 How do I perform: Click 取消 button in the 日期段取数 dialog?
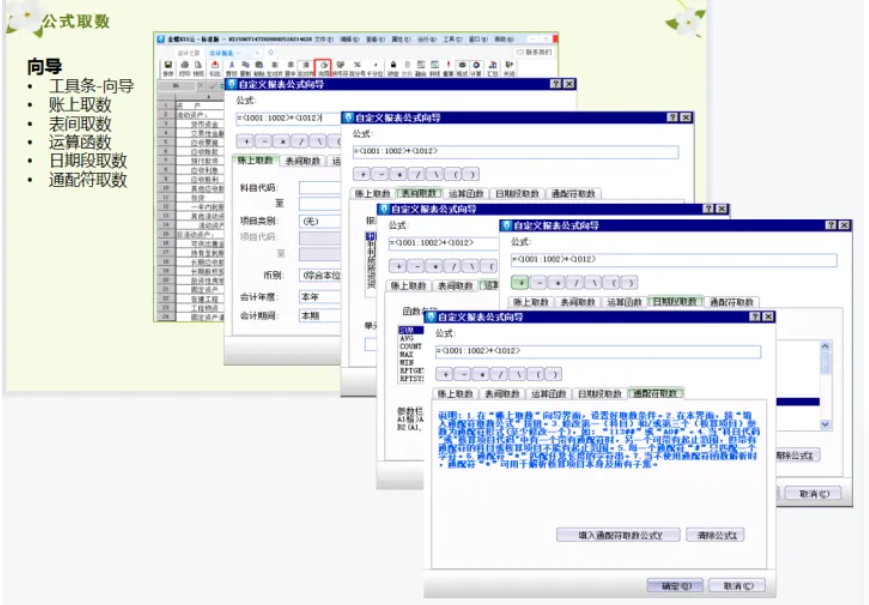click(x=814, y=494)
